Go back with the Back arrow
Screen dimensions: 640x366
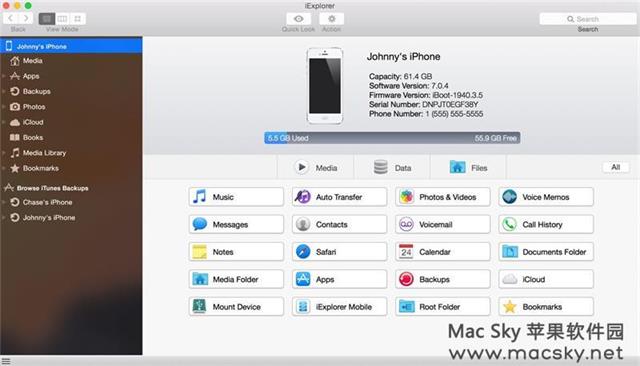[11, 18]
